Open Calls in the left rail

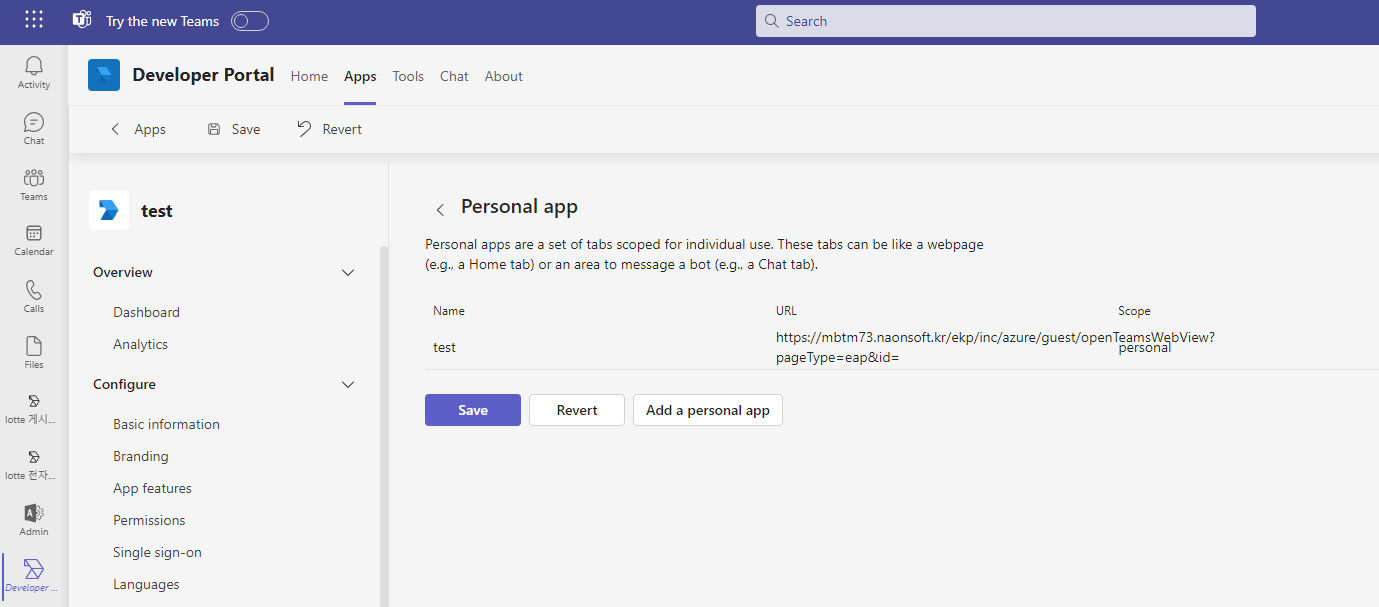pos(34,297)
